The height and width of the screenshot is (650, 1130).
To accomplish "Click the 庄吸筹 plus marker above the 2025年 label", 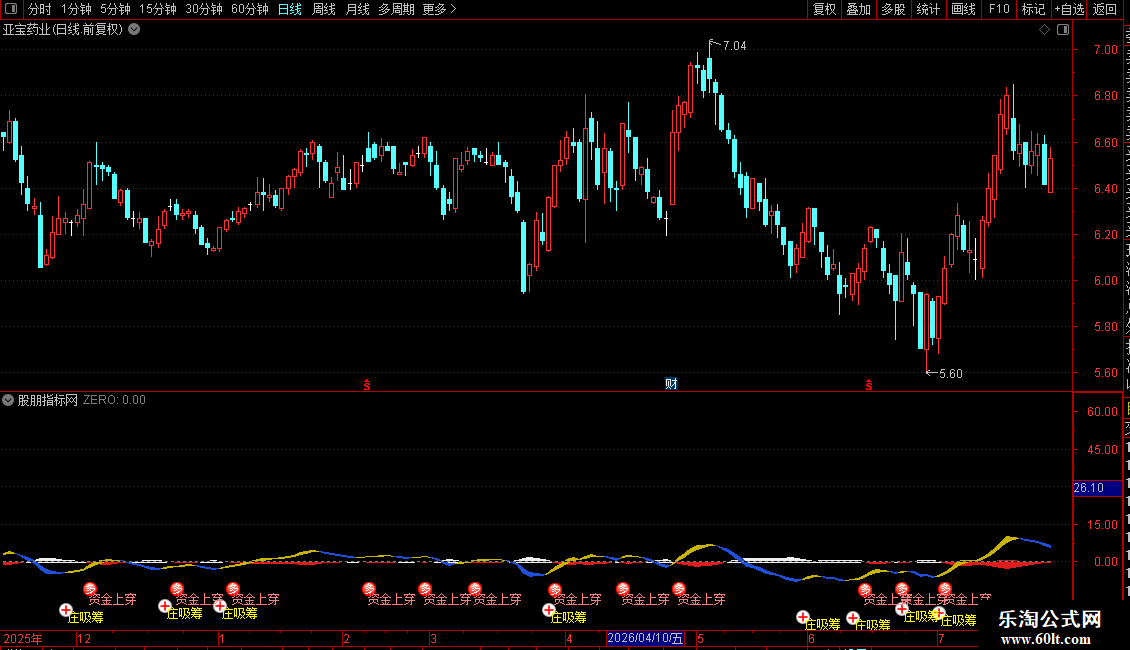I will pos(66,610).
